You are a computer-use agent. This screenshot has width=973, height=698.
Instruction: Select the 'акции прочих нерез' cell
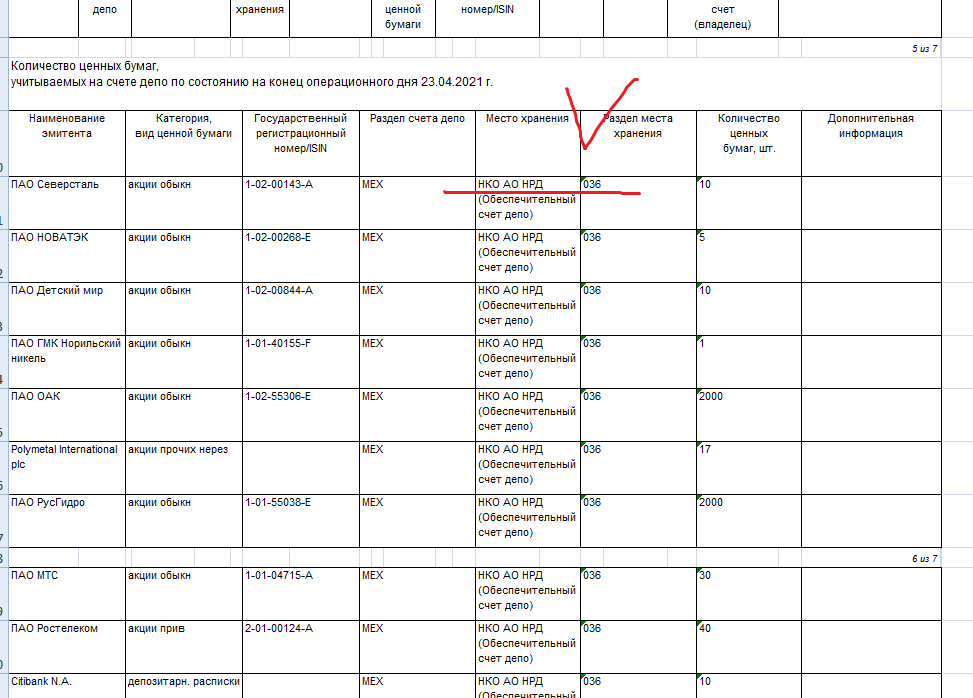point(184,468)
